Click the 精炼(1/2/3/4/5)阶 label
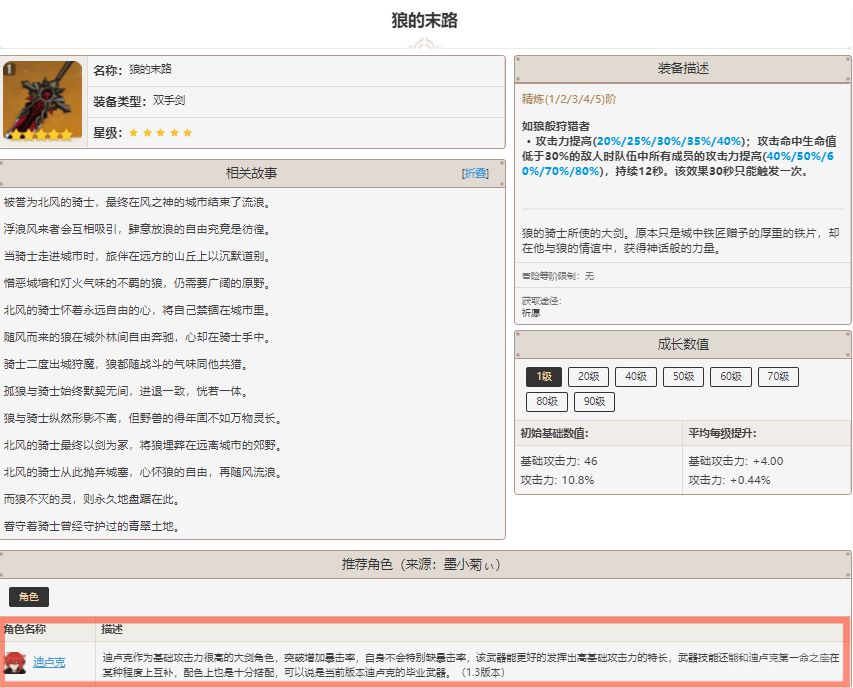The width and height of the screenshot is (853, 688). [x=569, y=99]
